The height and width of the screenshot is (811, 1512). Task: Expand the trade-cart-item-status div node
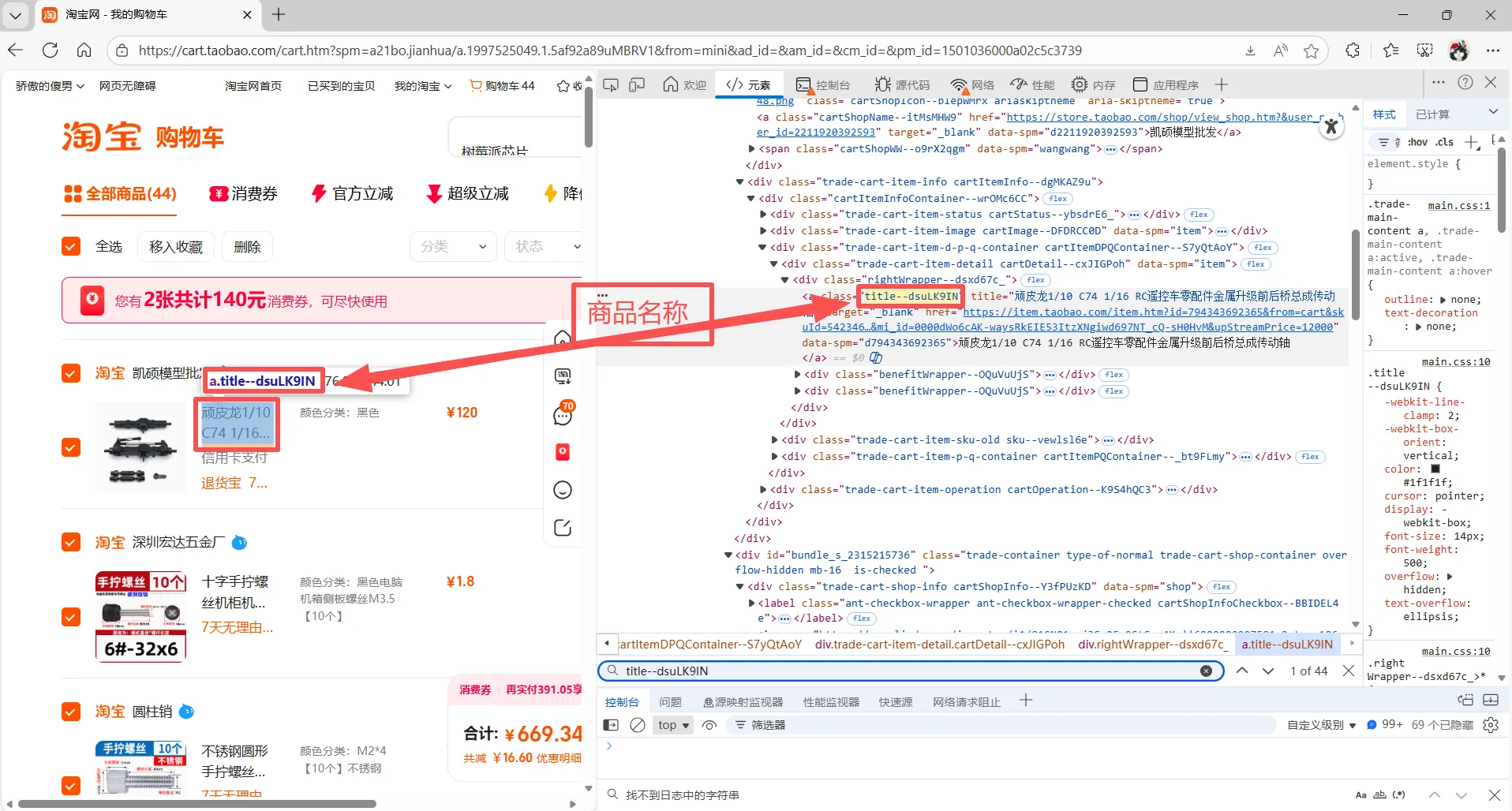click(x=763, y=215)
